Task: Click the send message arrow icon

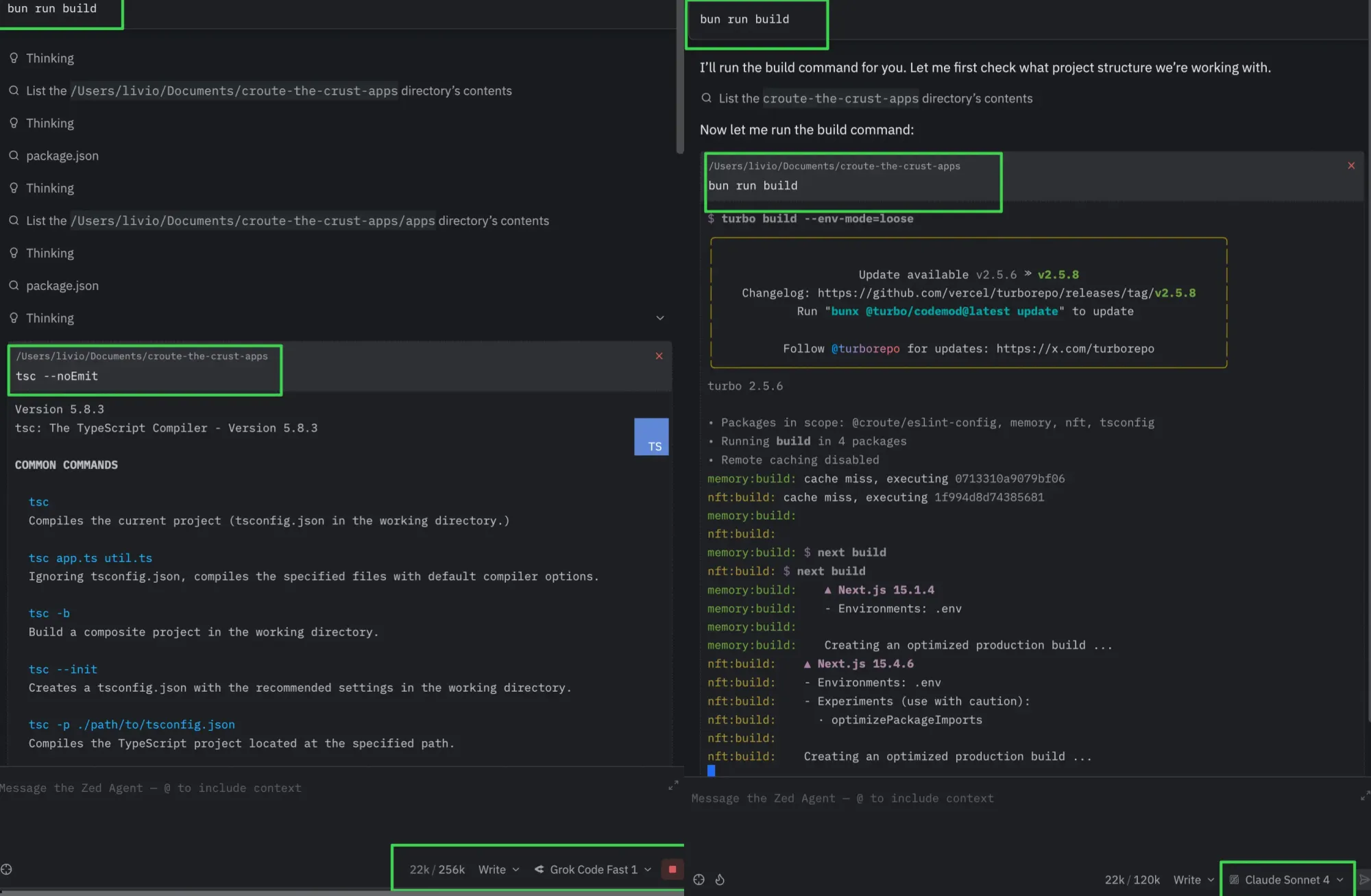Action: (x=1363, y=880)
